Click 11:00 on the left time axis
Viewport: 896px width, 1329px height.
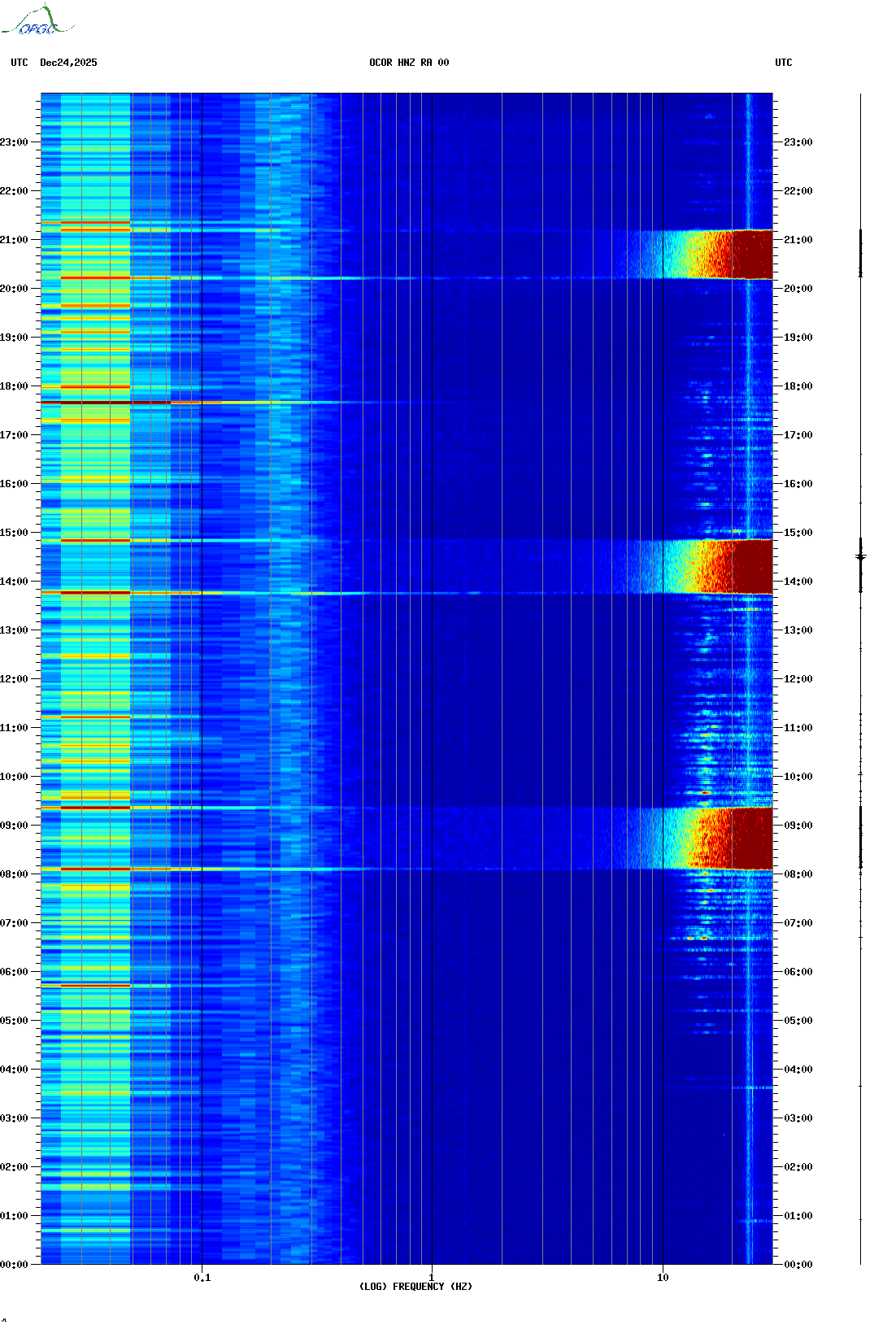[14, 728]
